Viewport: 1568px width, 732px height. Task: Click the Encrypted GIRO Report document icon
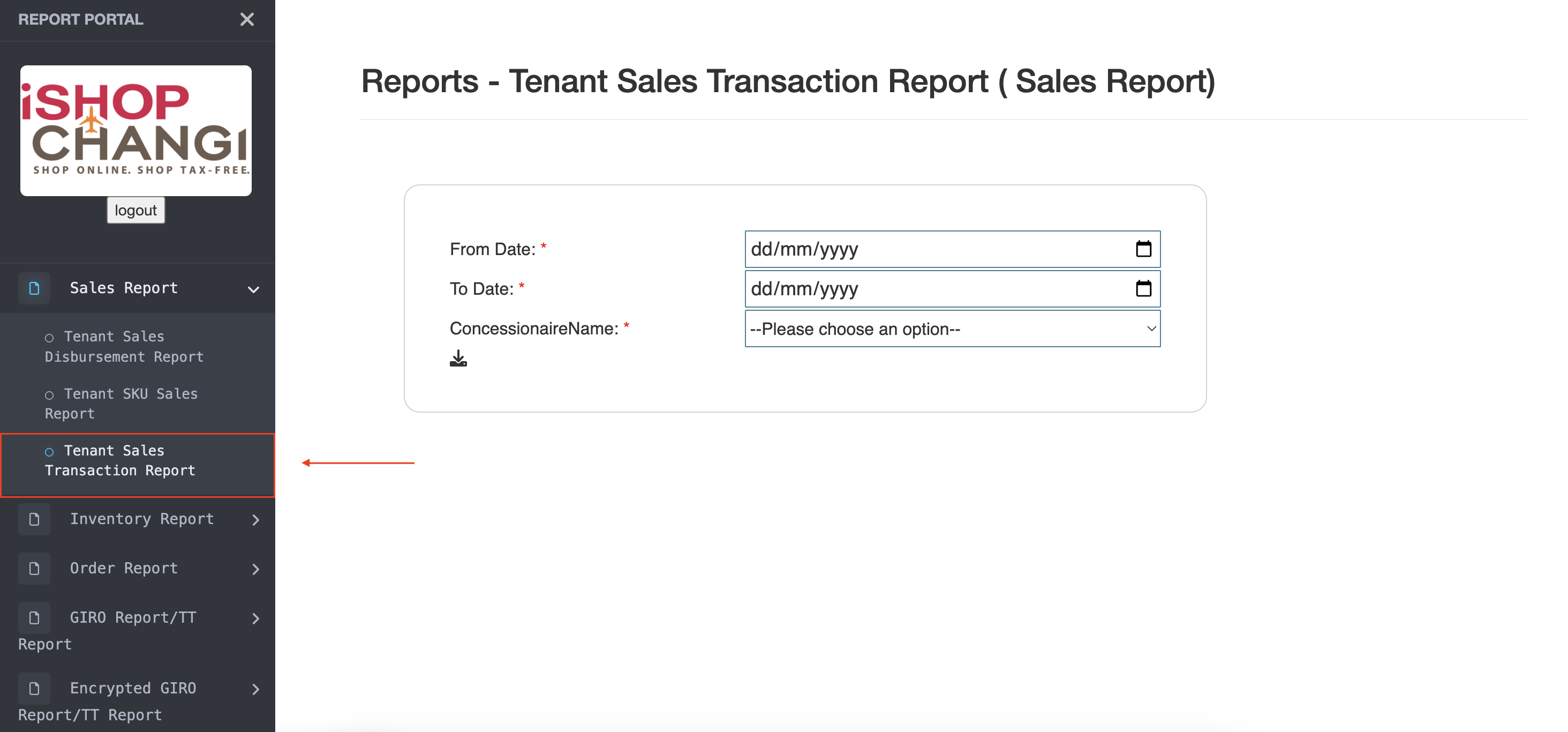(34, 688)
